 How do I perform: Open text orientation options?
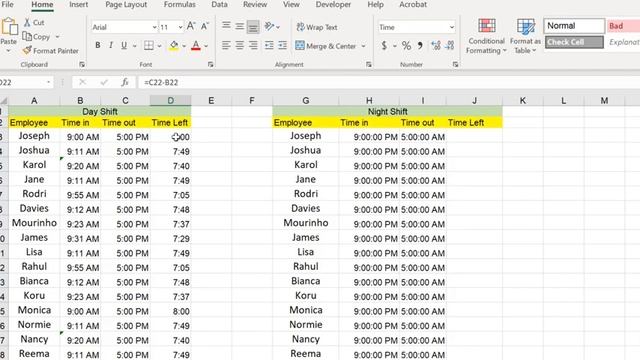click(x=272, y=27)
